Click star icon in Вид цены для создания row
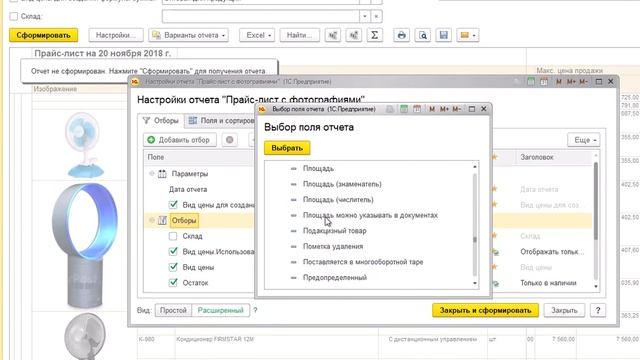Screen dimensions: 640x360 [x=494, y=204]
